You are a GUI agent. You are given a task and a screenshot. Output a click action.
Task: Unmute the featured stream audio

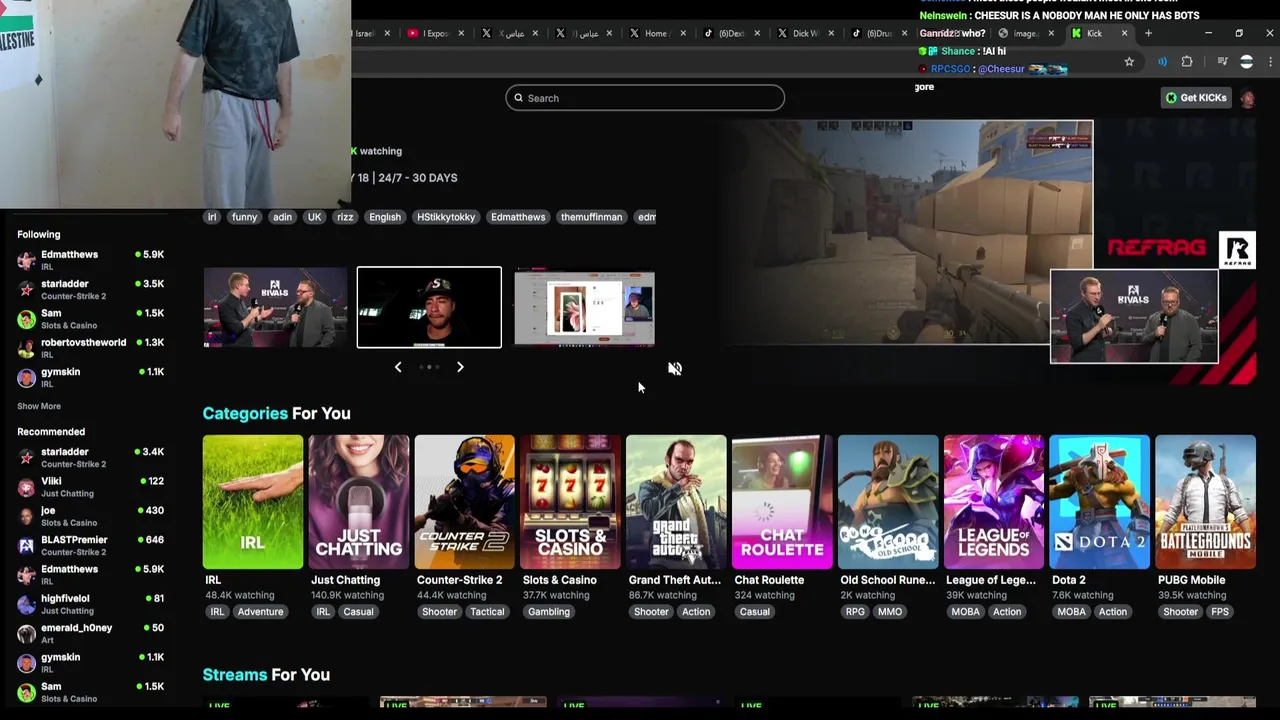click(x=675, y=369)
